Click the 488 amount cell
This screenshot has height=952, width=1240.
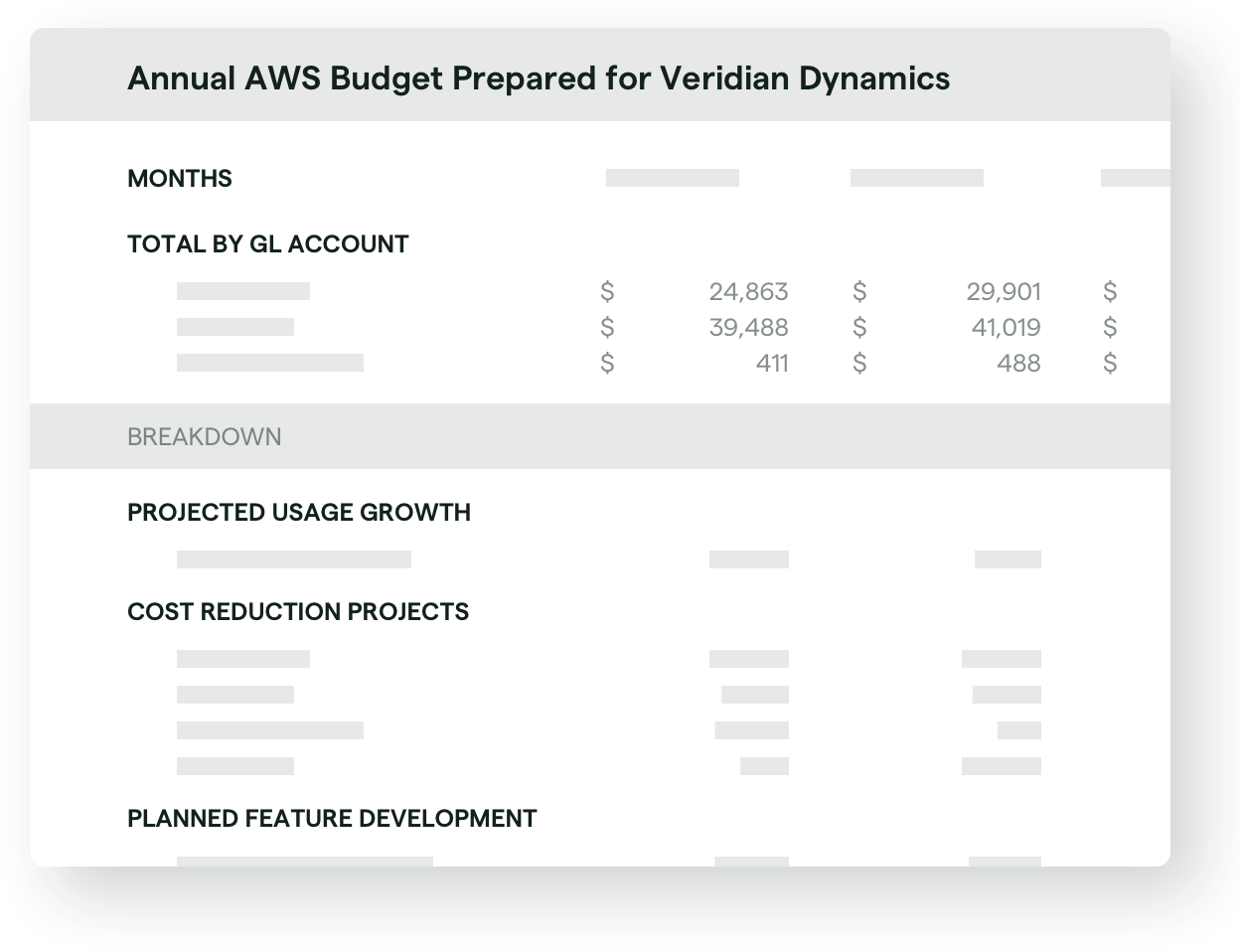pyautogui.click(x=1018, y=363)
